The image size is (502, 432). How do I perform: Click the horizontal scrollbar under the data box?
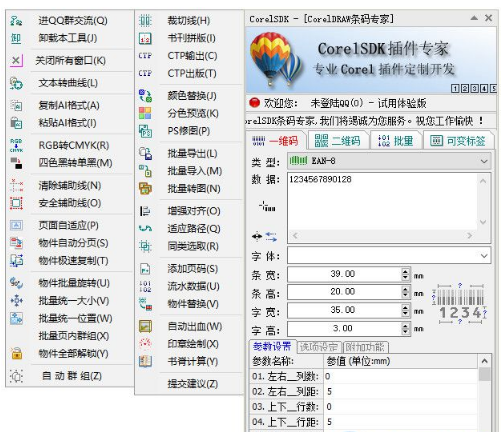pos(383,236)
